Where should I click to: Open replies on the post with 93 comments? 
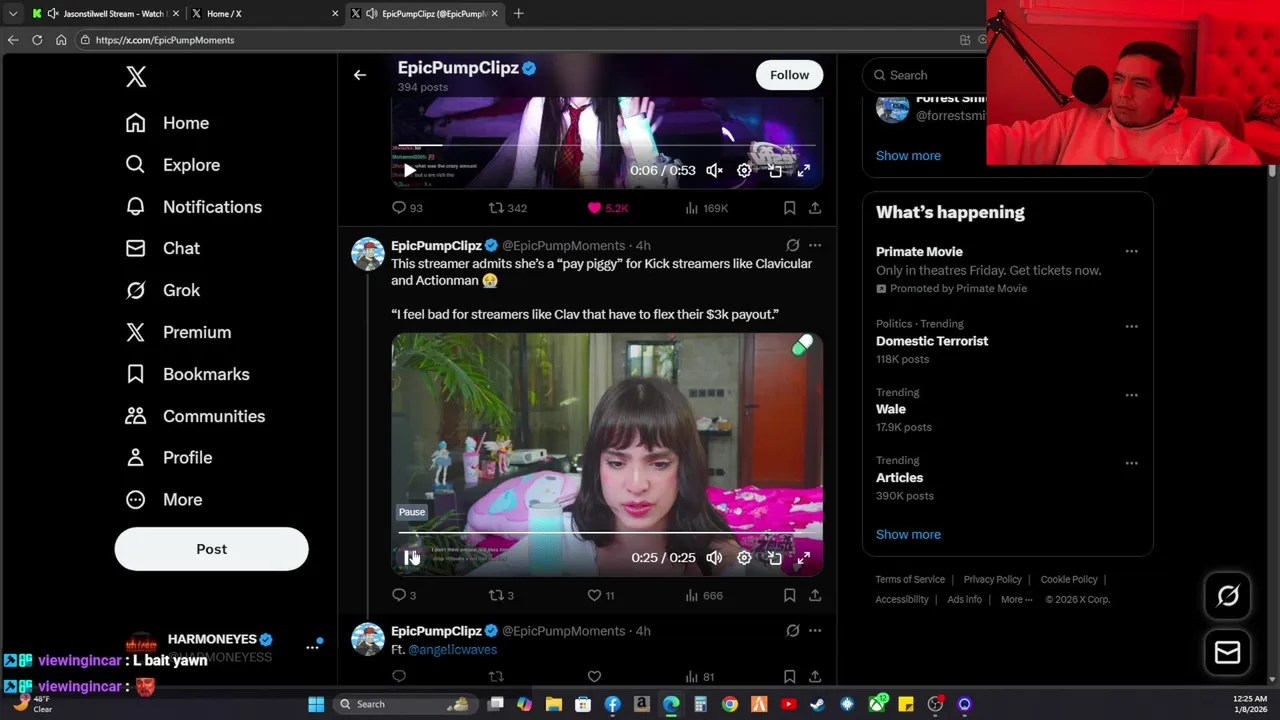click(x=407, y=208)
